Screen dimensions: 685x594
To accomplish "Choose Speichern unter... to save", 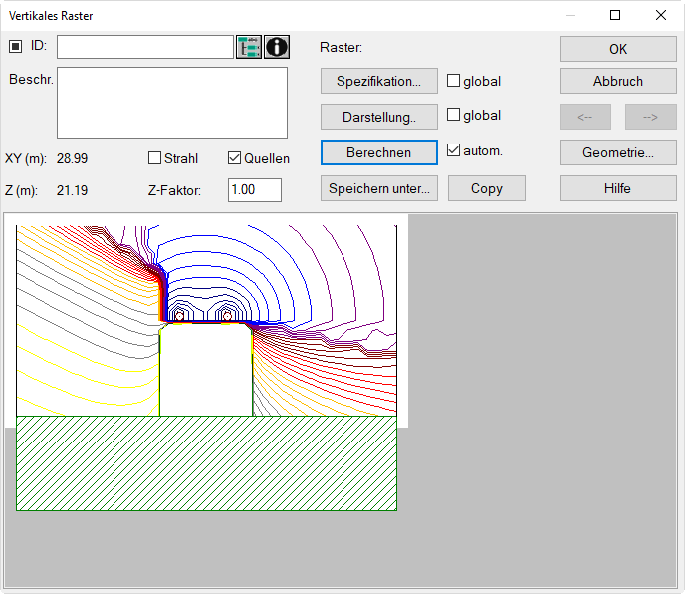I will (x=379, y=188).
